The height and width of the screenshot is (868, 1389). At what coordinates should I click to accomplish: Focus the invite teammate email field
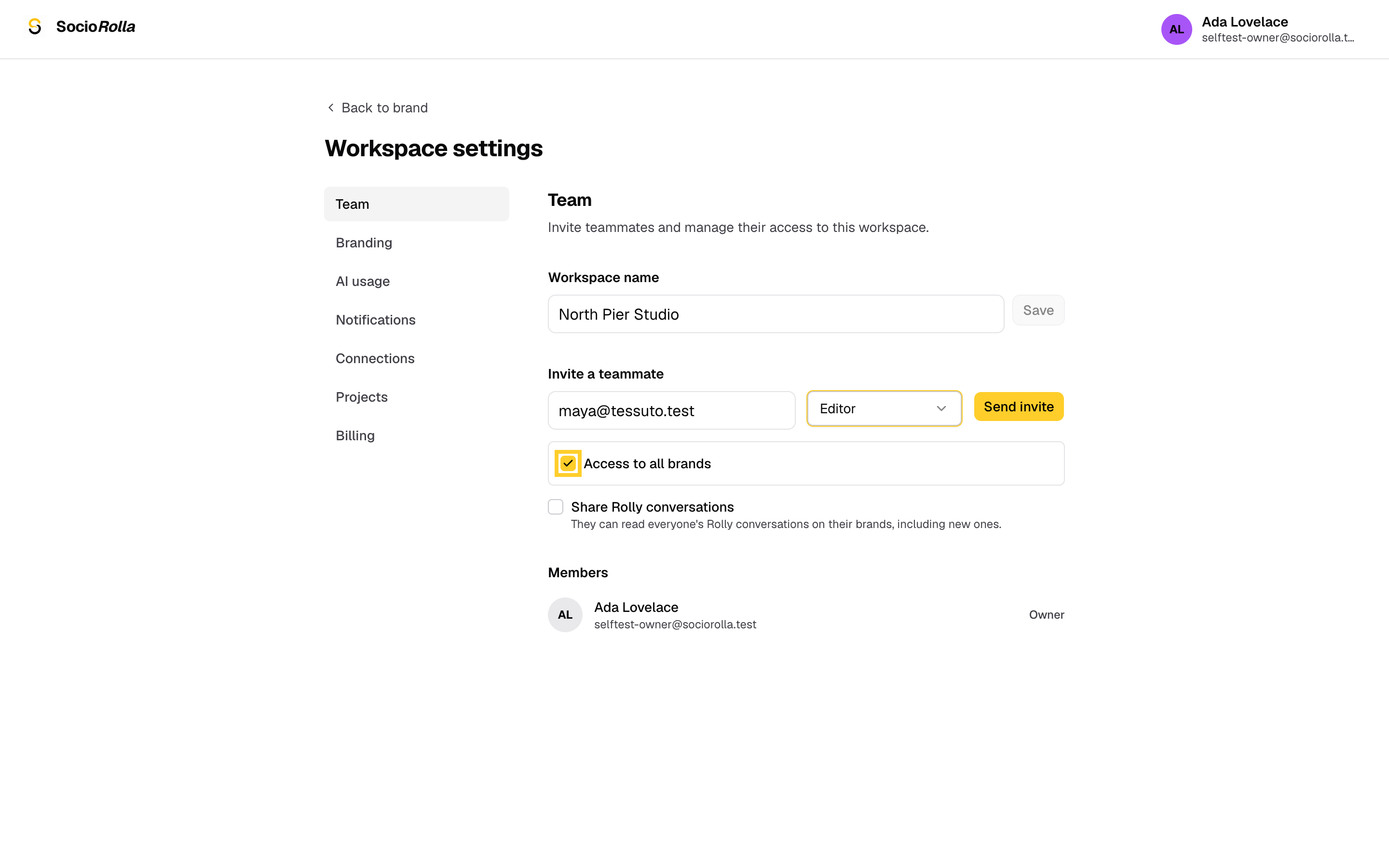tap(671, 410)
